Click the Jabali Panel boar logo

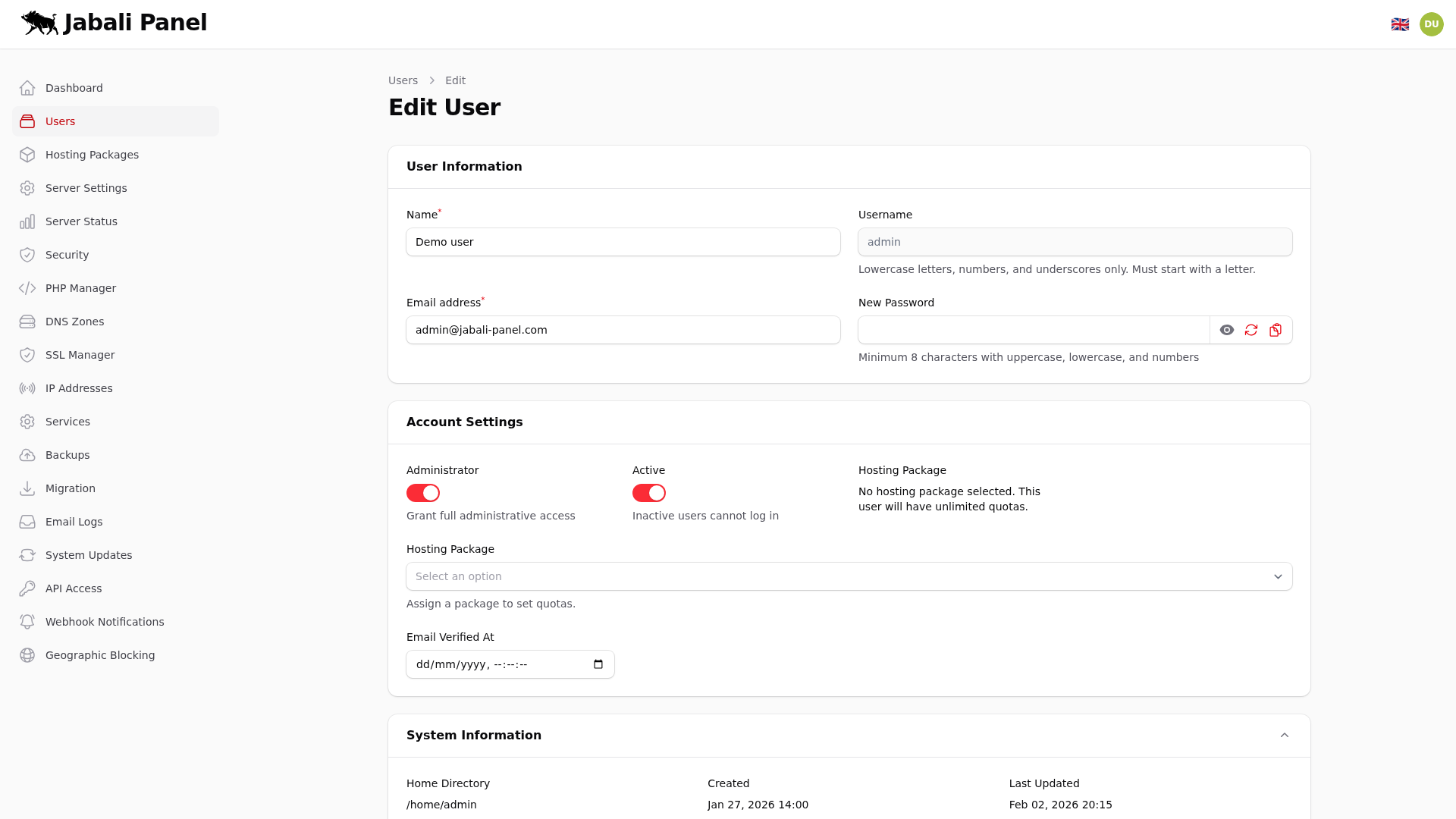tap(39, 23)
